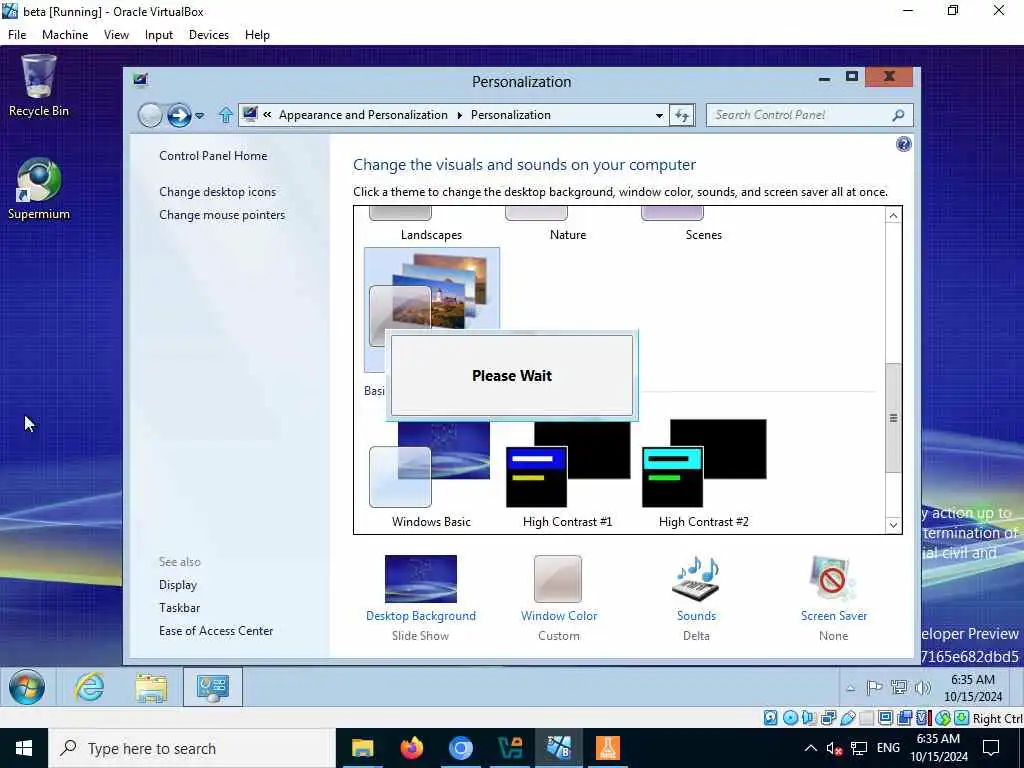Open host notification center icon
The image size is (1024, 768).
coord(991,748)
